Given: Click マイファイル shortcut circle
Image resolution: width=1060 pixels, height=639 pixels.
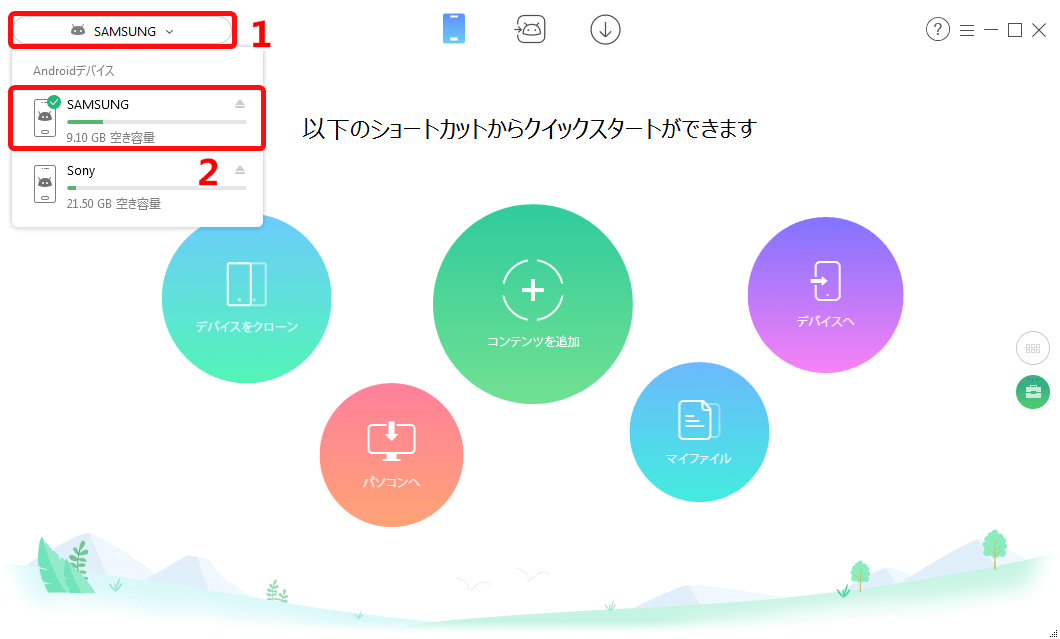Looking at the screenshot, I should [699, 432].
